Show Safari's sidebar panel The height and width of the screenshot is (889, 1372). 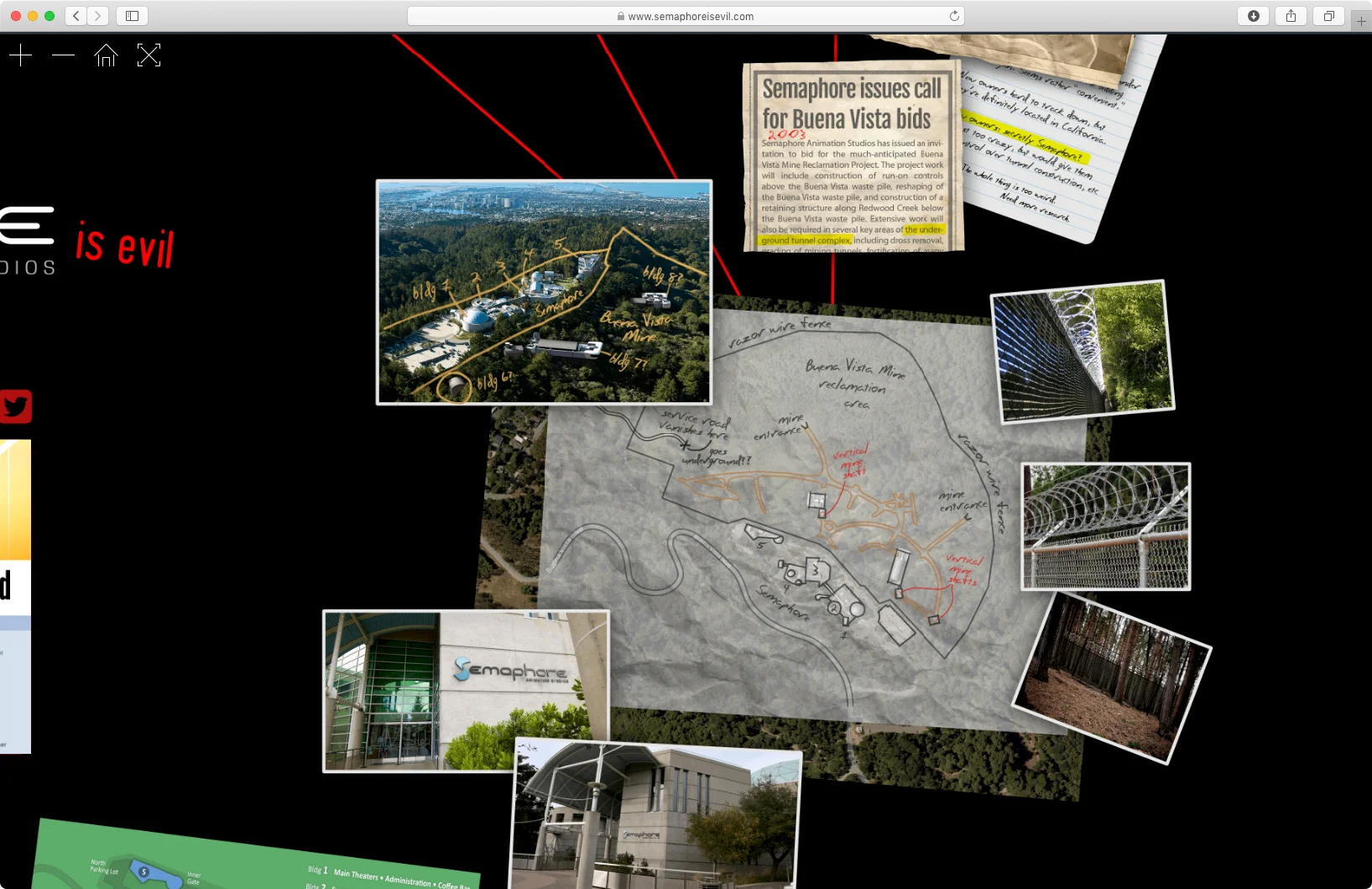tap(132, 16)
